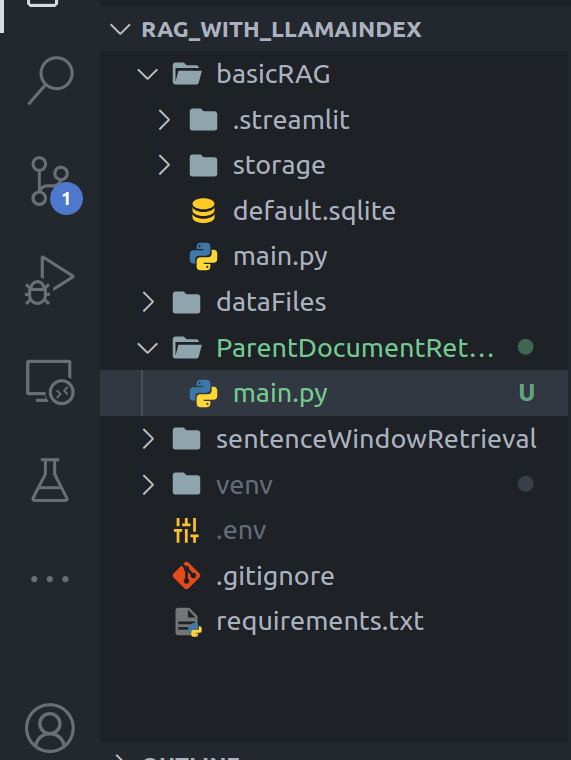Select the ParentDocumentRet... folder label
The width and height of the screenshot is (571, 760).
click(355, 348)
